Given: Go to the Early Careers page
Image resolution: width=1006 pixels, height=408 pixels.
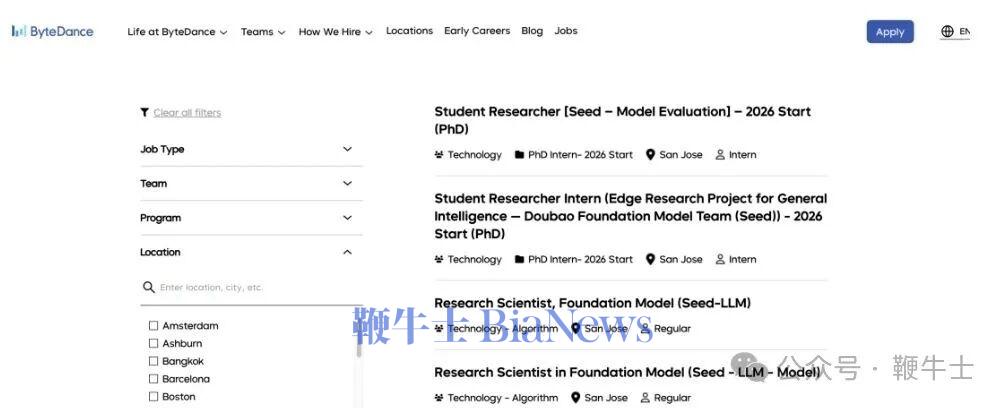Looking at the screenshot, I should (x=477, y=31).
